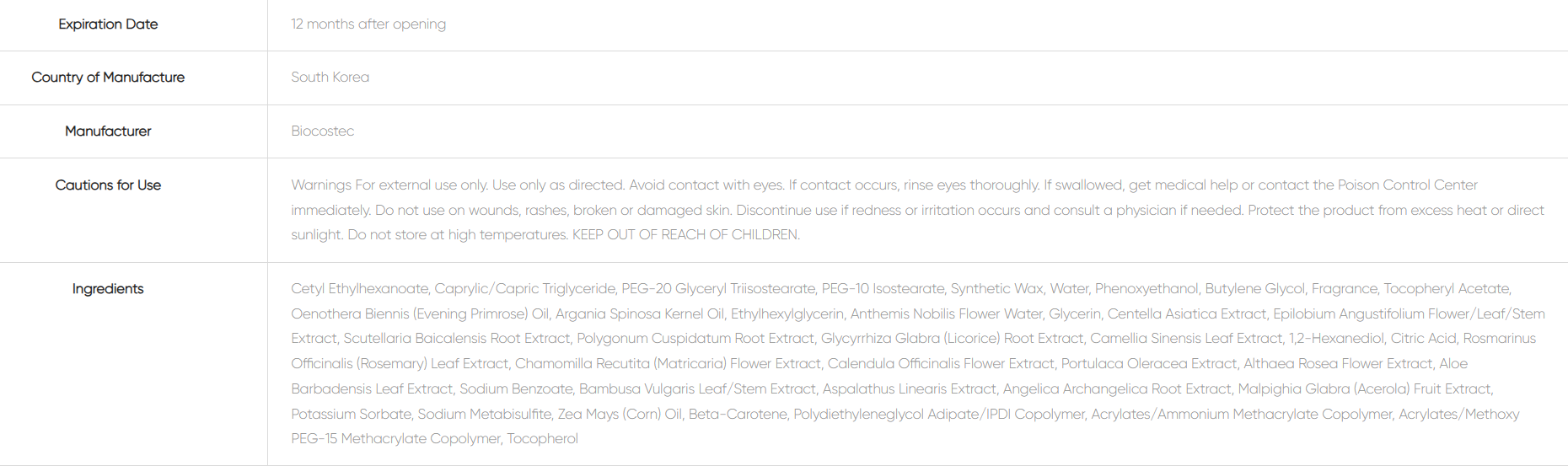
Task: Click the Biocostec manufacturer name
Action: pyautogui.click(x=322, y=131)
